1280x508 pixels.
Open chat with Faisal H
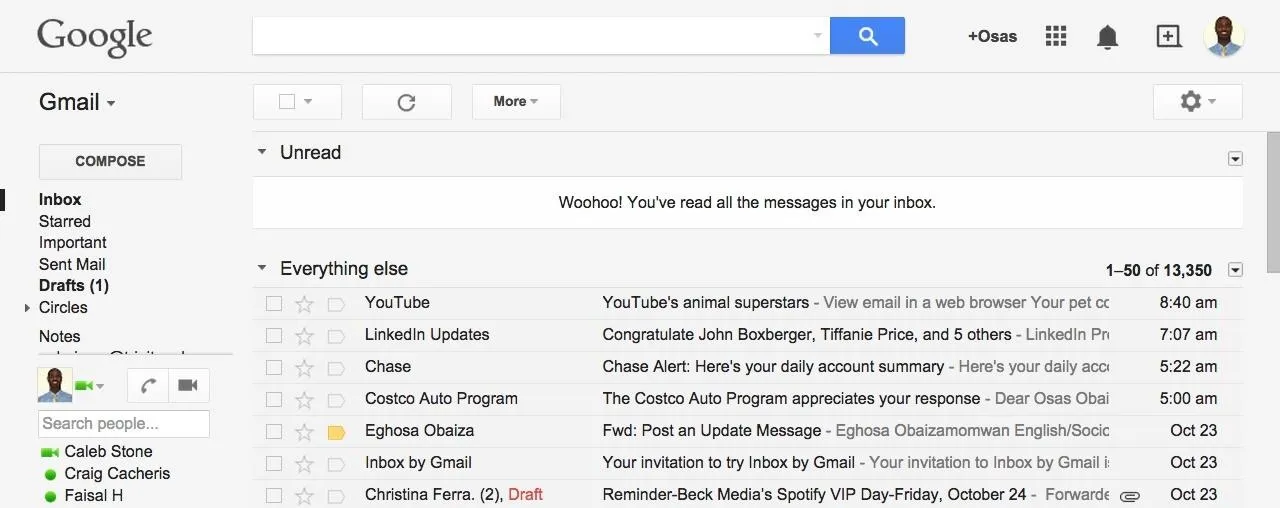[x=94, y=496]
